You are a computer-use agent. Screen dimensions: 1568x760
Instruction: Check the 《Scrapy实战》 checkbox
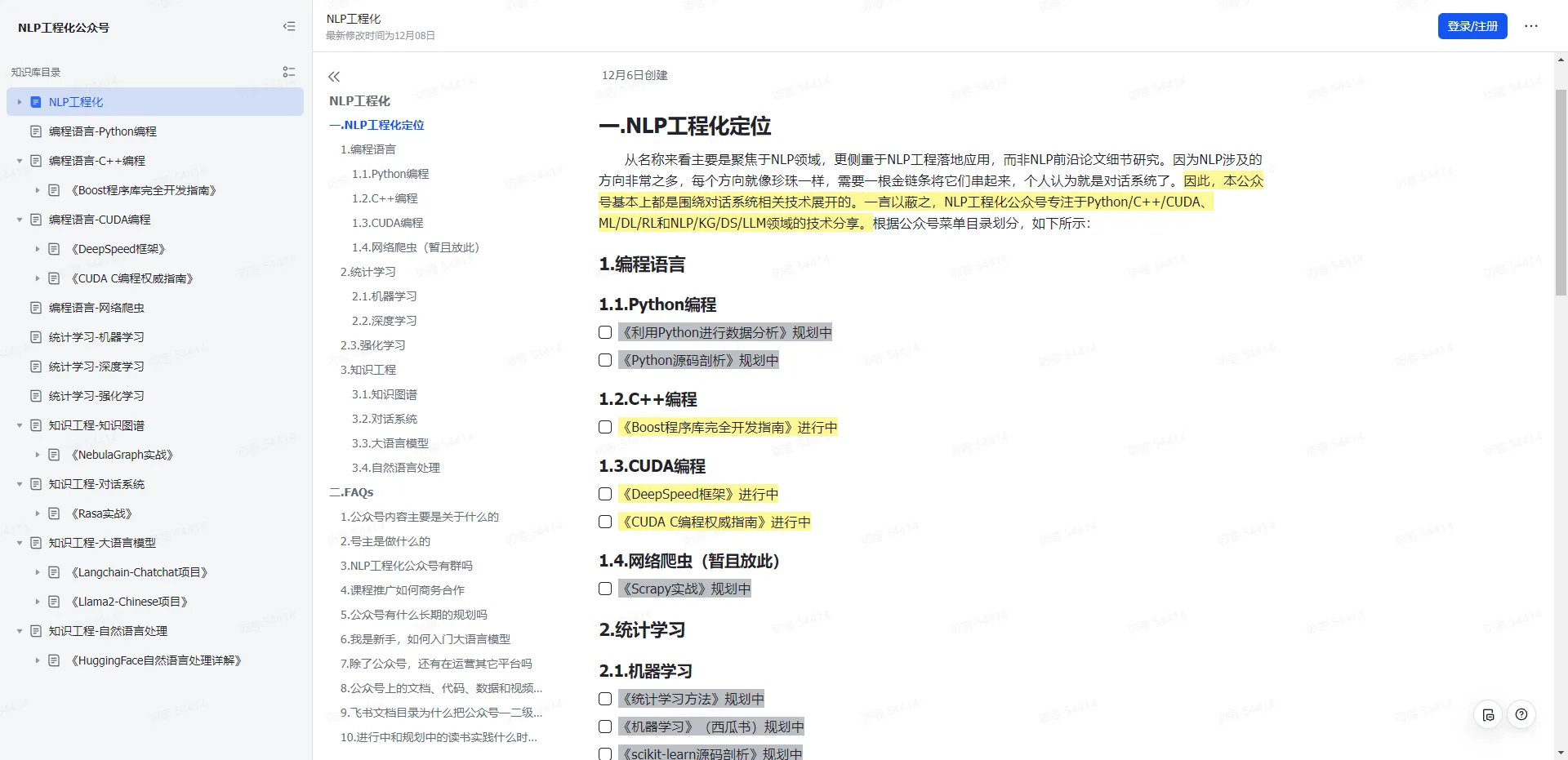point(605,589)
